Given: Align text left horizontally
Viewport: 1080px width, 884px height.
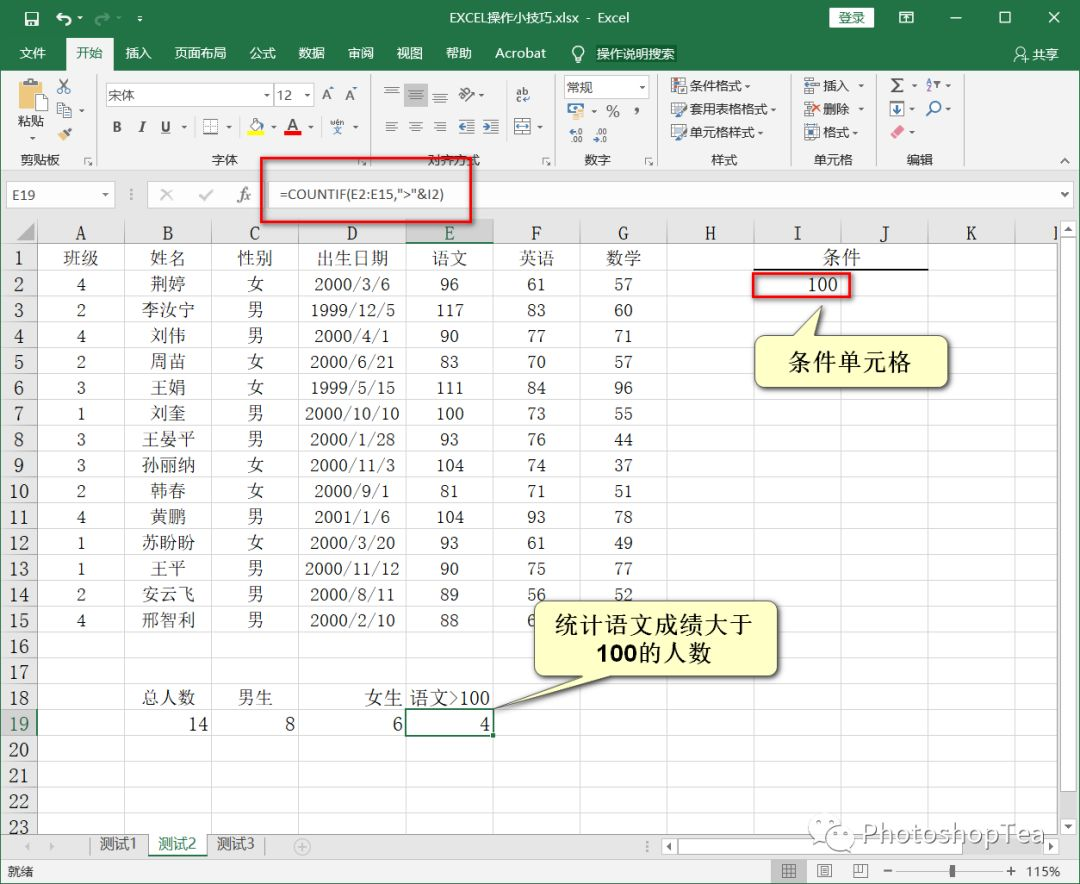Looking at the screenshot, I should tap(391, 127).
